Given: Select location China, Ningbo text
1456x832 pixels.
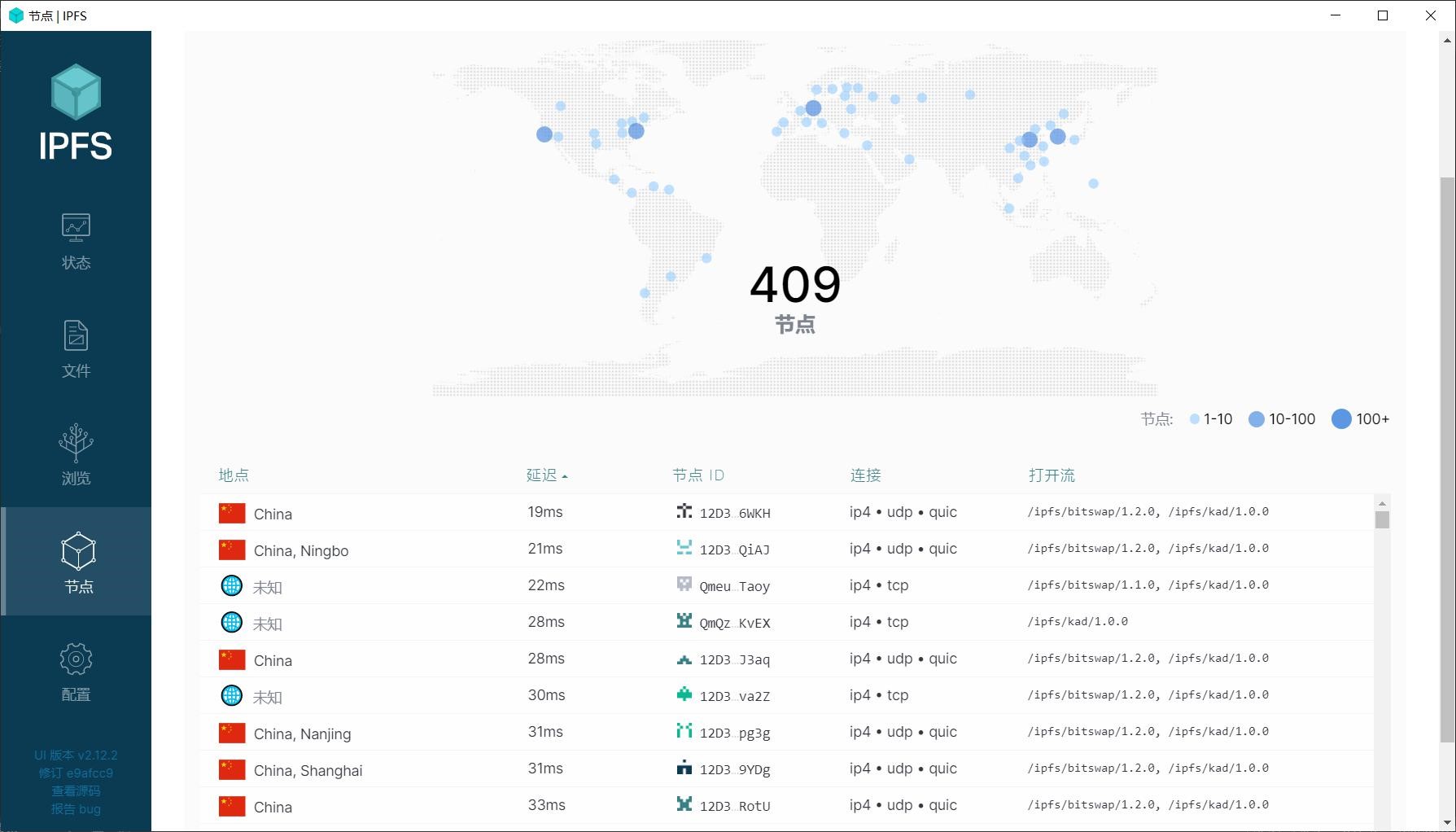Looking at the screenshot, I should tap(301, 551).
